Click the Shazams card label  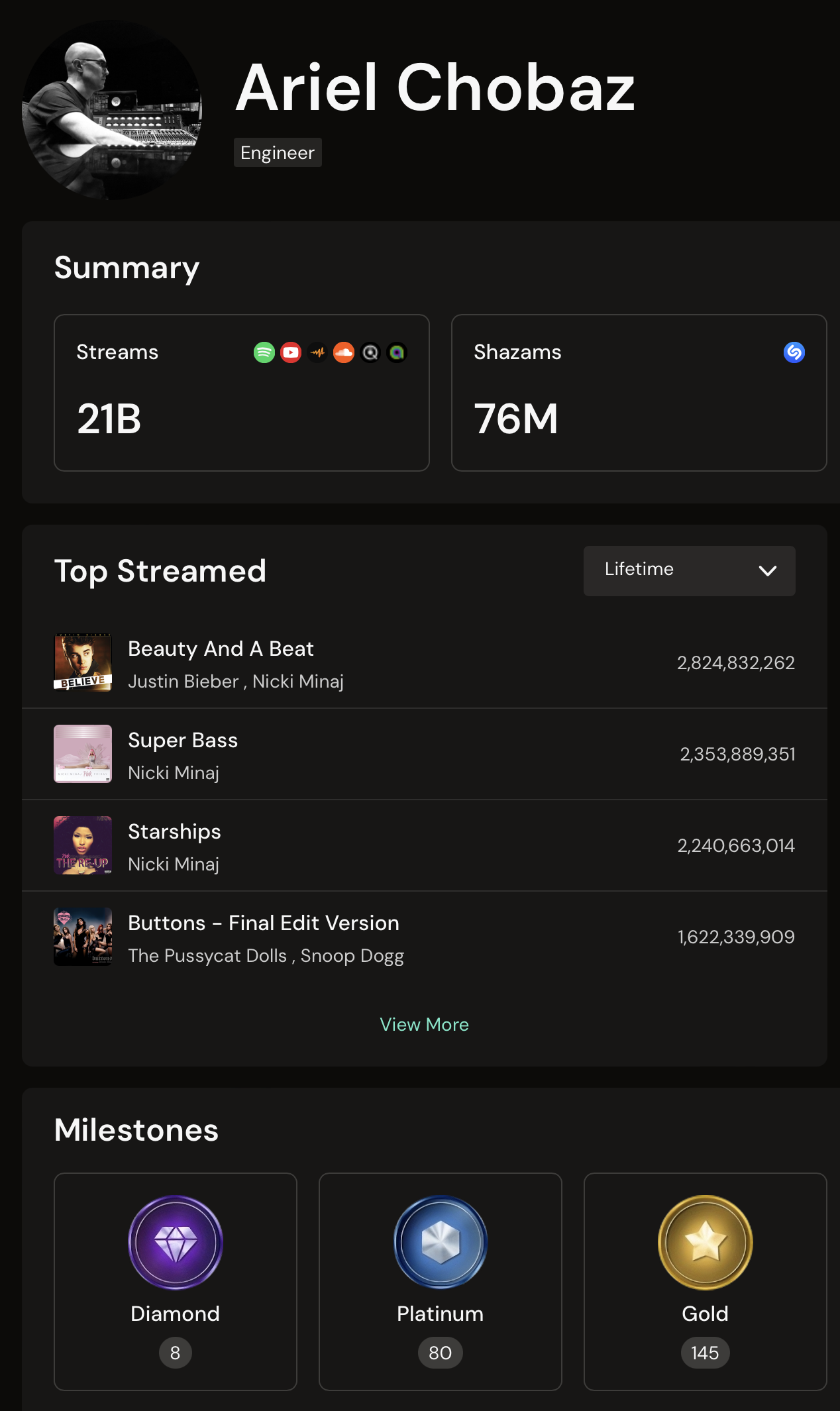[x=517, y=352]
